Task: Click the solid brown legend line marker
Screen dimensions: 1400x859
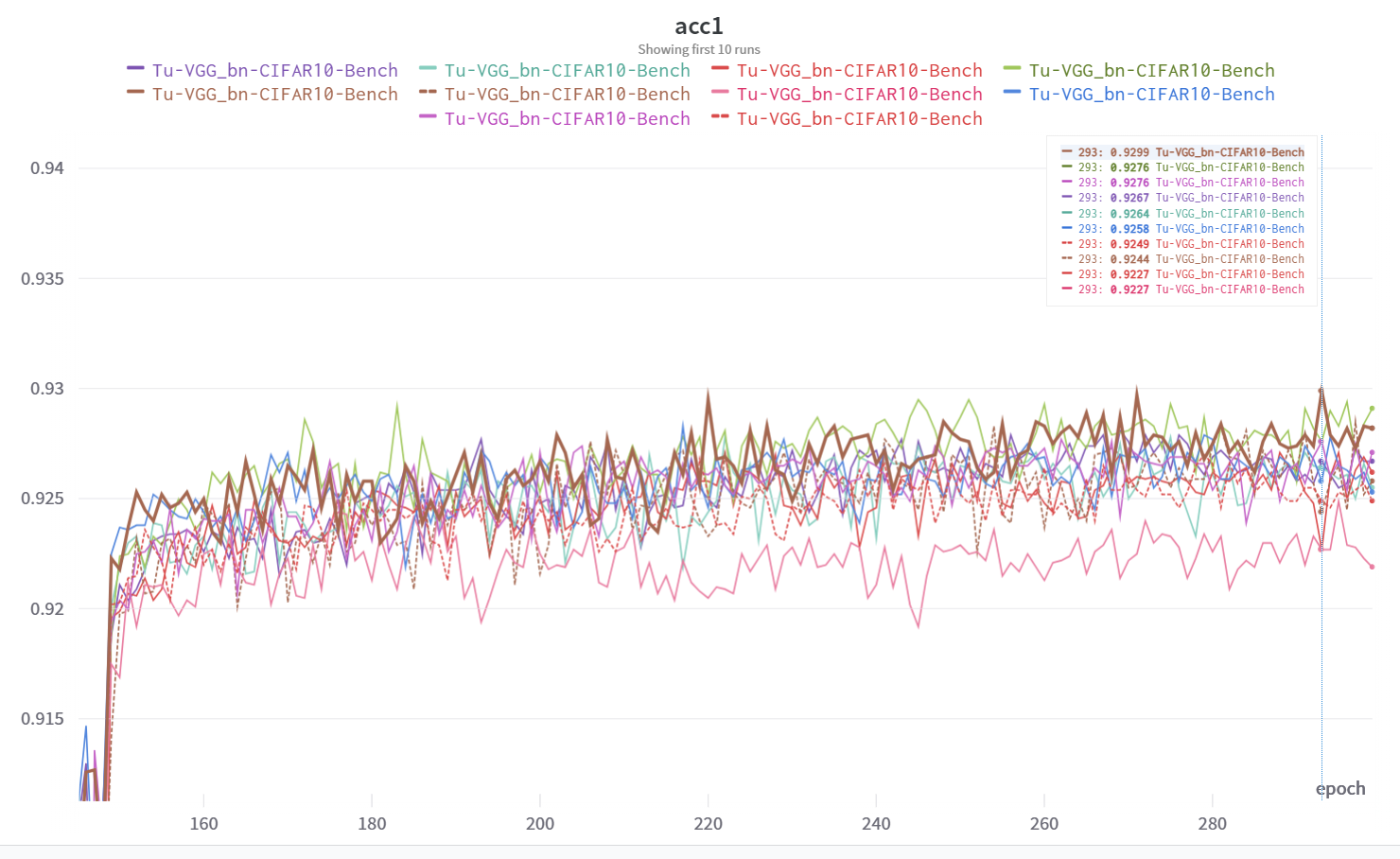Action: coord(135,94)
